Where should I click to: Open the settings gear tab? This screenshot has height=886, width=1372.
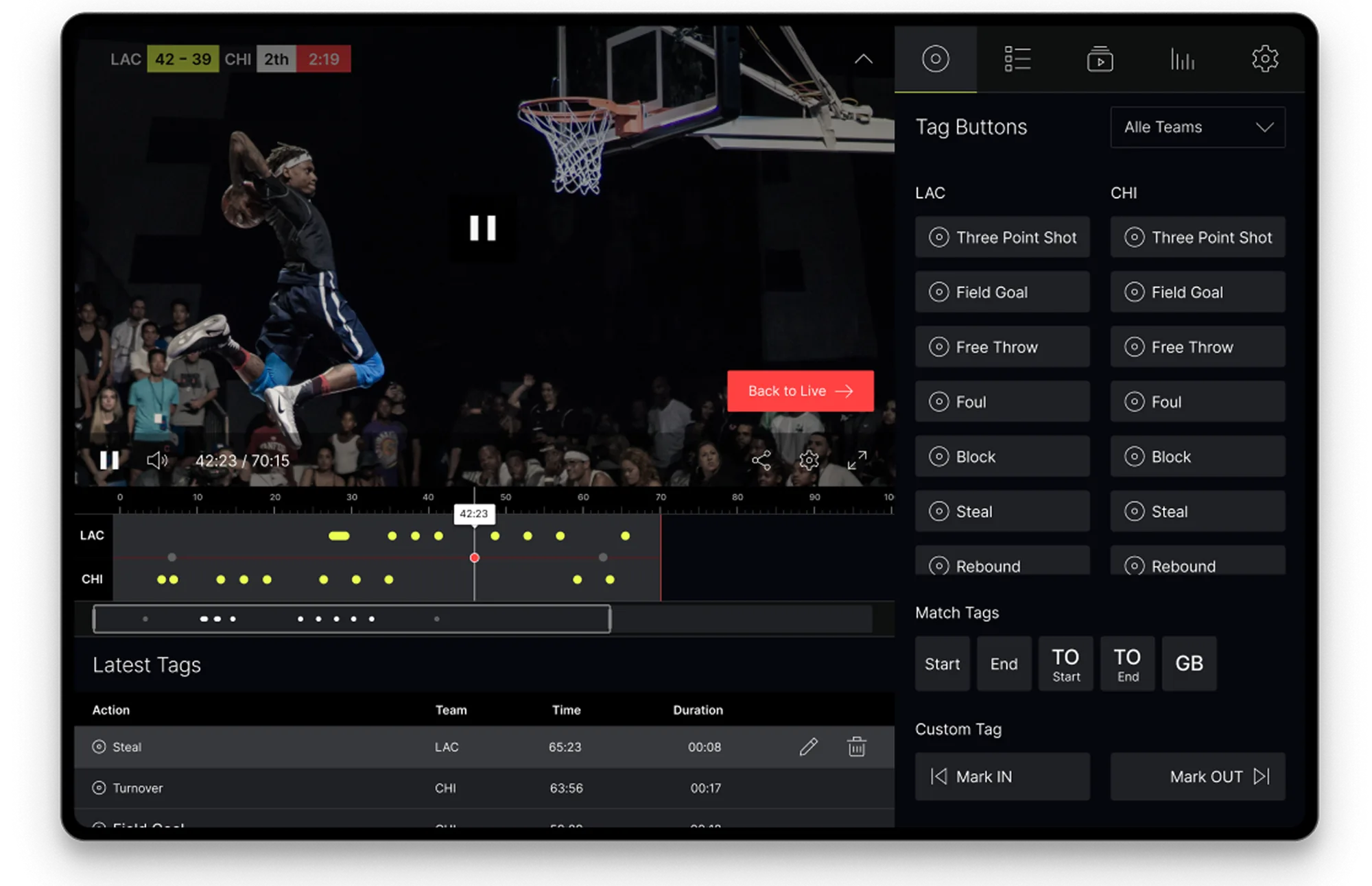tap(1264, 59)
